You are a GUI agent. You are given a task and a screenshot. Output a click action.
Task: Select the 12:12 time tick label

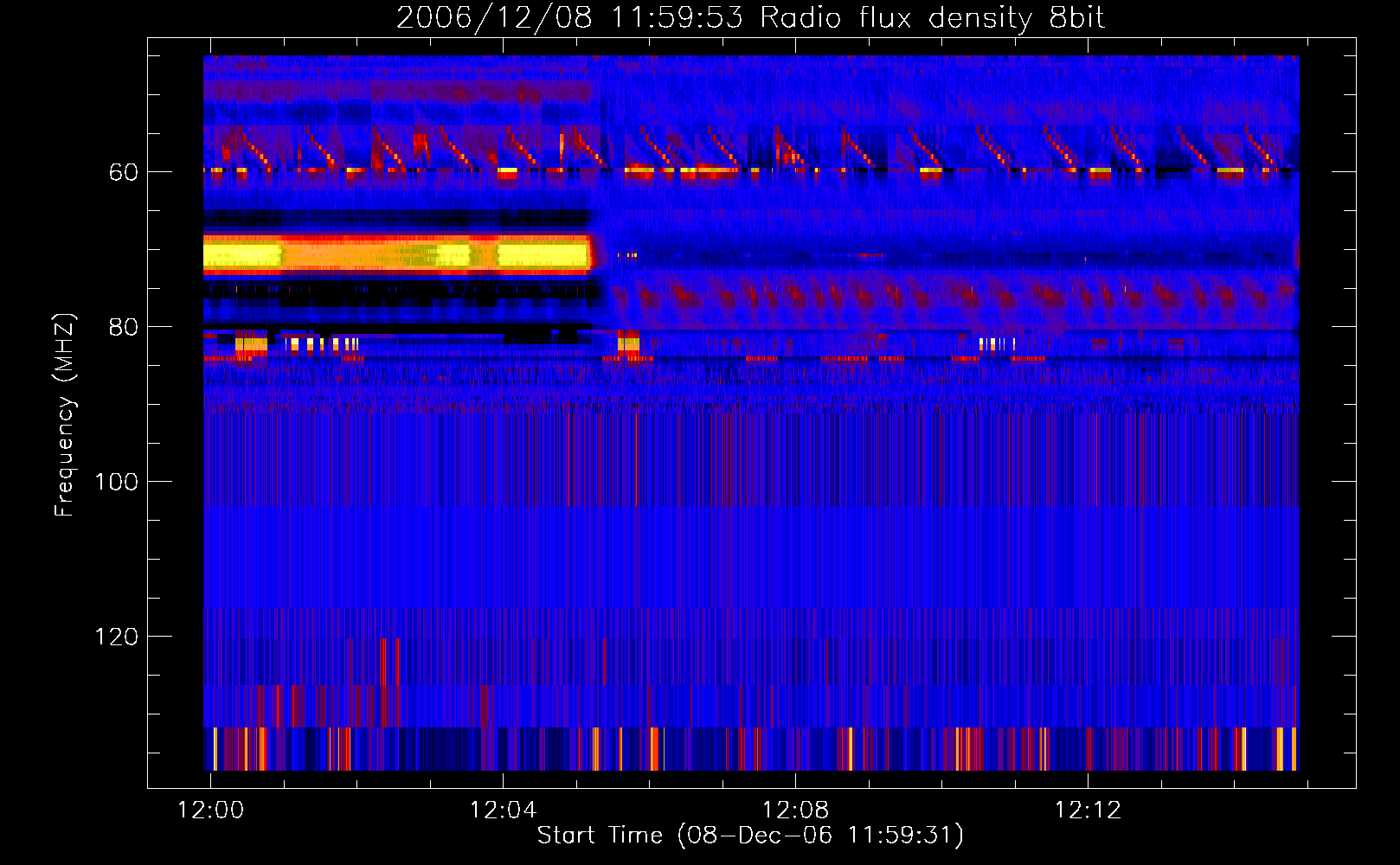(x=1088, y=810)
